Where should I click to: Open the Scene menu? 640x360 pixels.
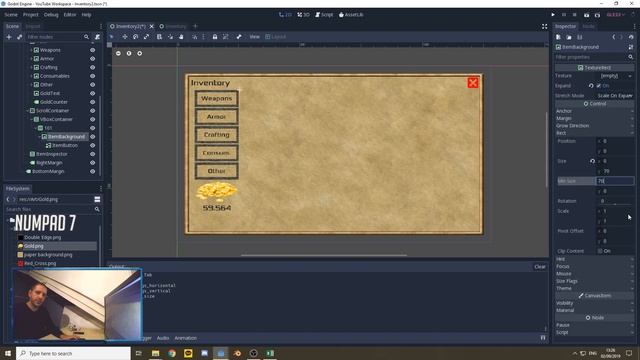point(11,15)
